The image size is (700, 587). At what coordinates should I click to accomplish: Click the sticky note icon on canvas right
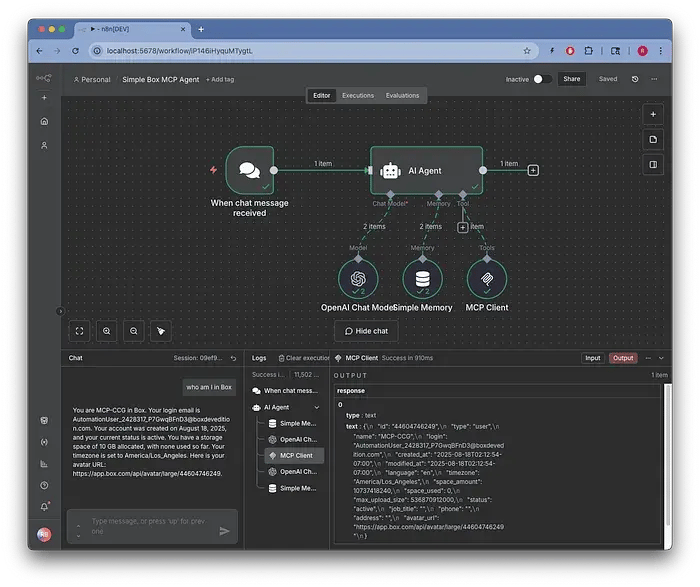[653, 139]
